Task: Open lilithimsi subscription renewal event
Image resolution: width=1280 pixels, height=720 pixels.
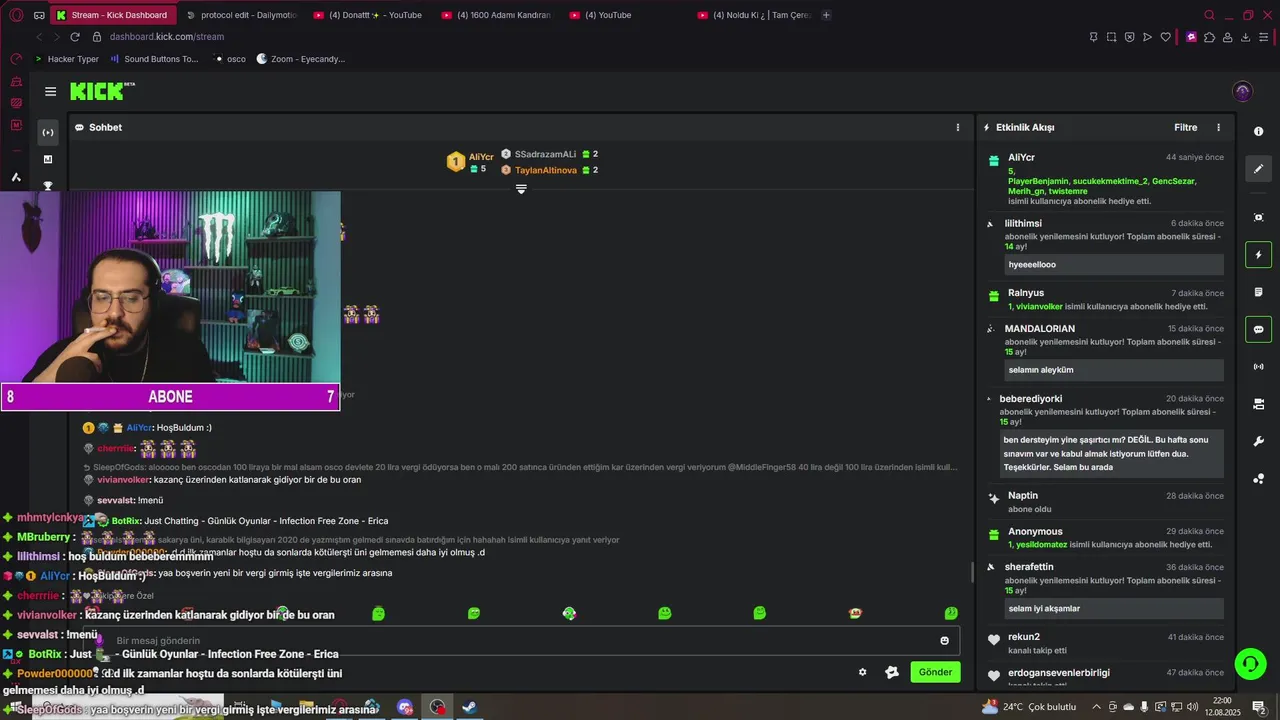Action: (1105, 246)
